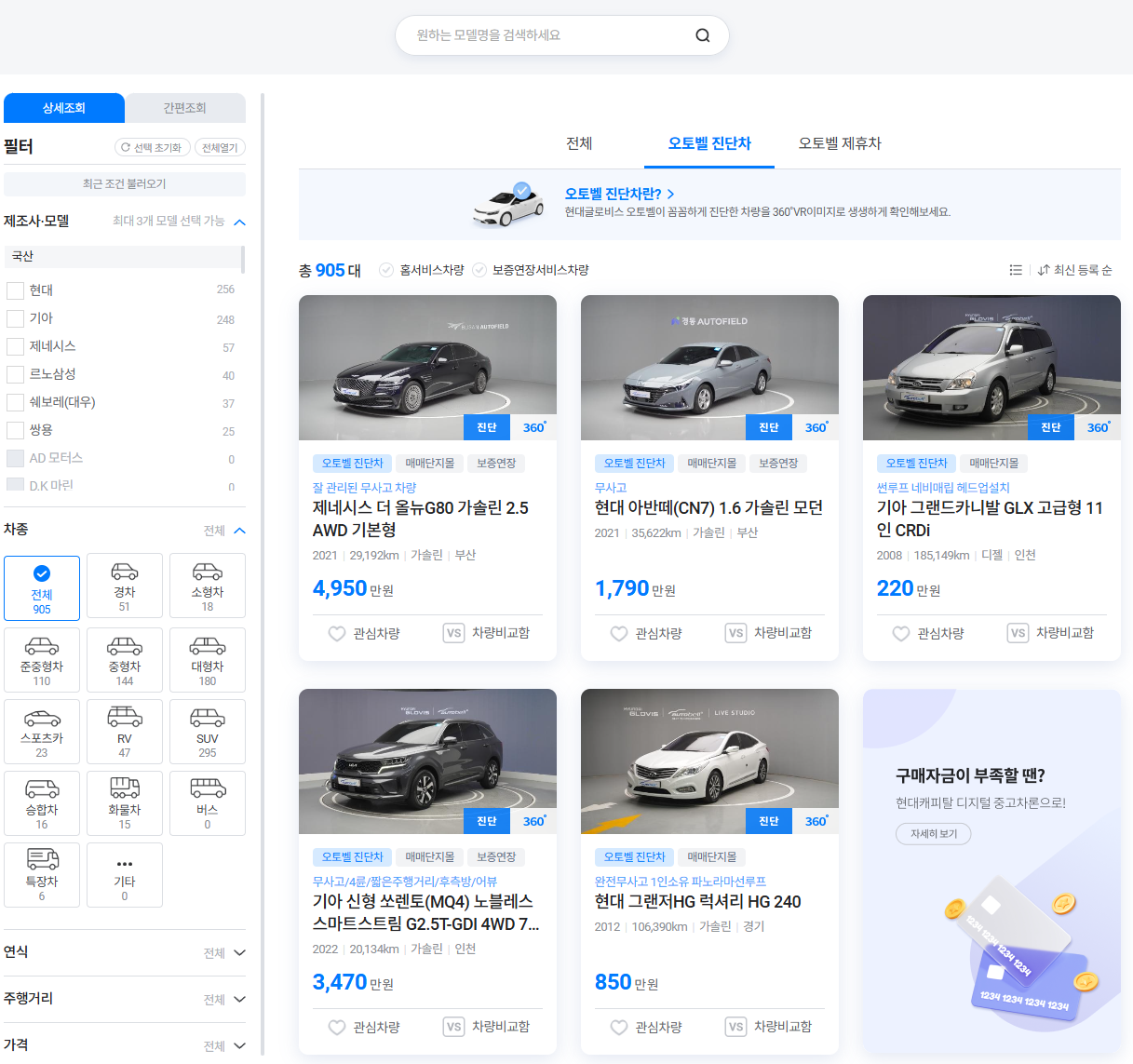Click 차량비교함 under 그랜저HG
The width and height of the screenshot is (1133, 1064).
point(769,1027)
